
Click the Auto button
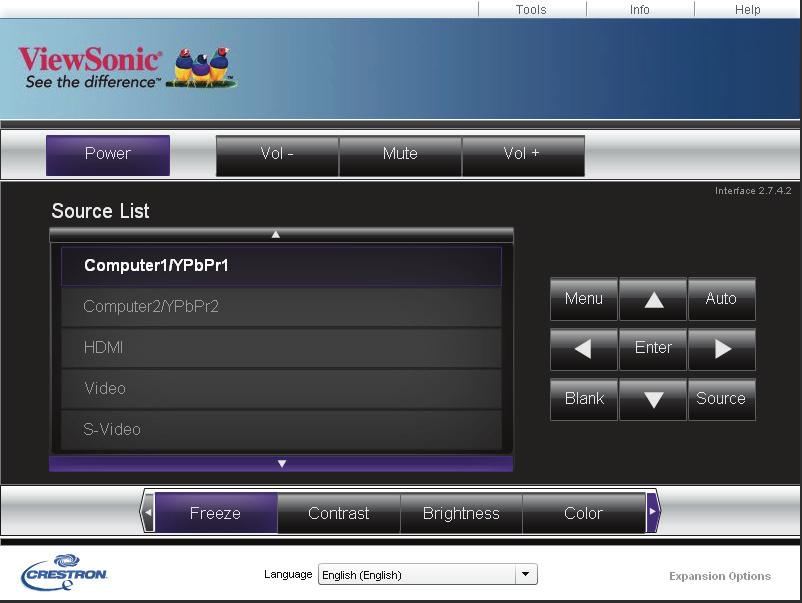pyautogui.click(x=722, y=299)
